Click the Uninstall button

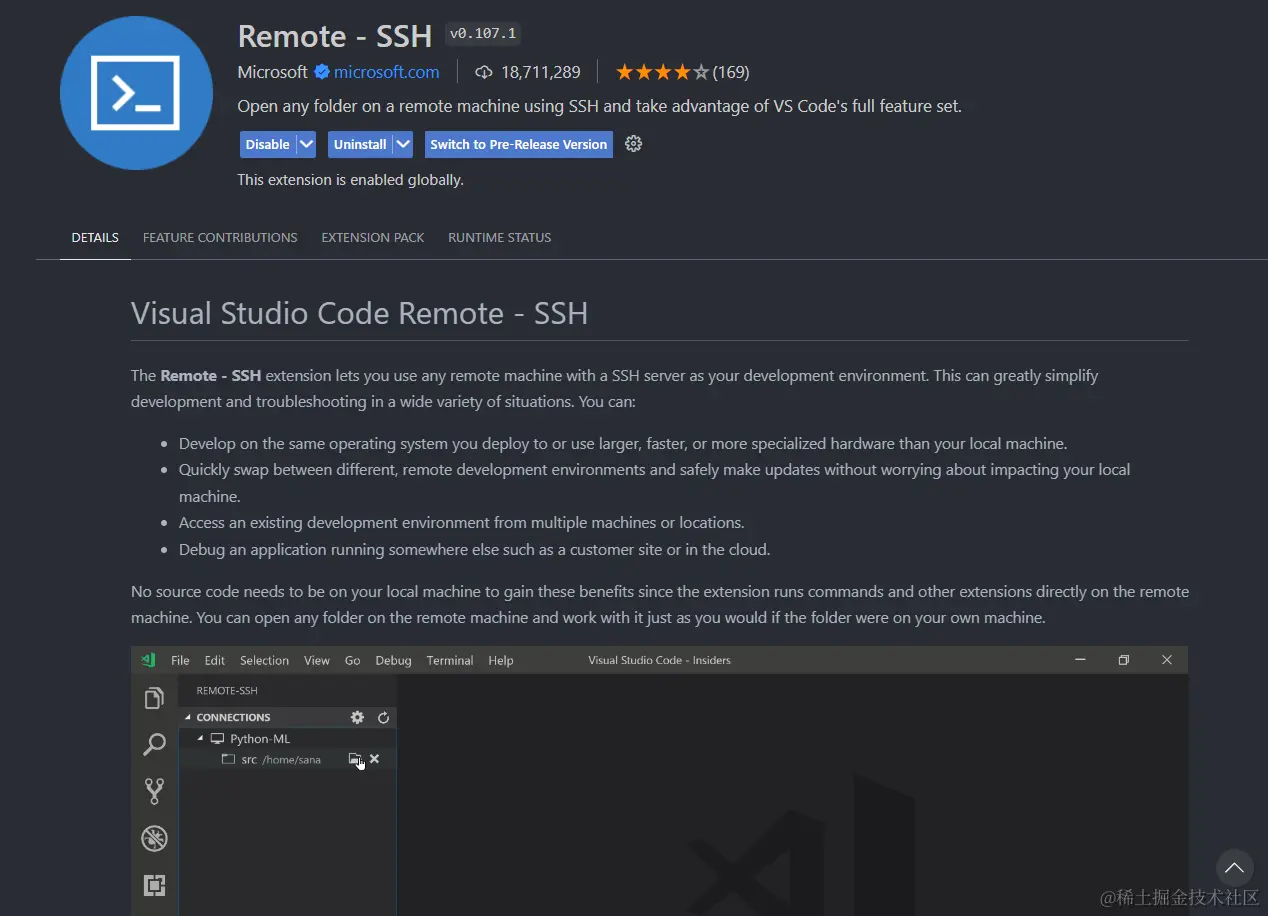[x=360, y=144]
